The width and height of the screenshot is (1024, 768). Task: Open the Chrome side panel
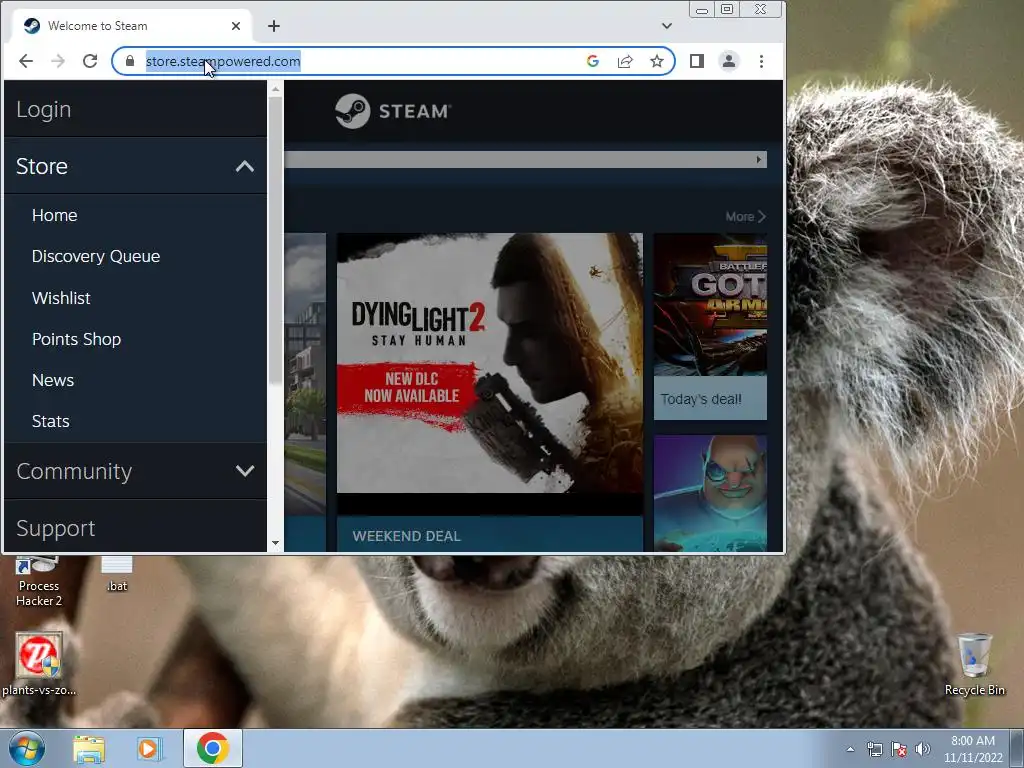coord(697,61)
